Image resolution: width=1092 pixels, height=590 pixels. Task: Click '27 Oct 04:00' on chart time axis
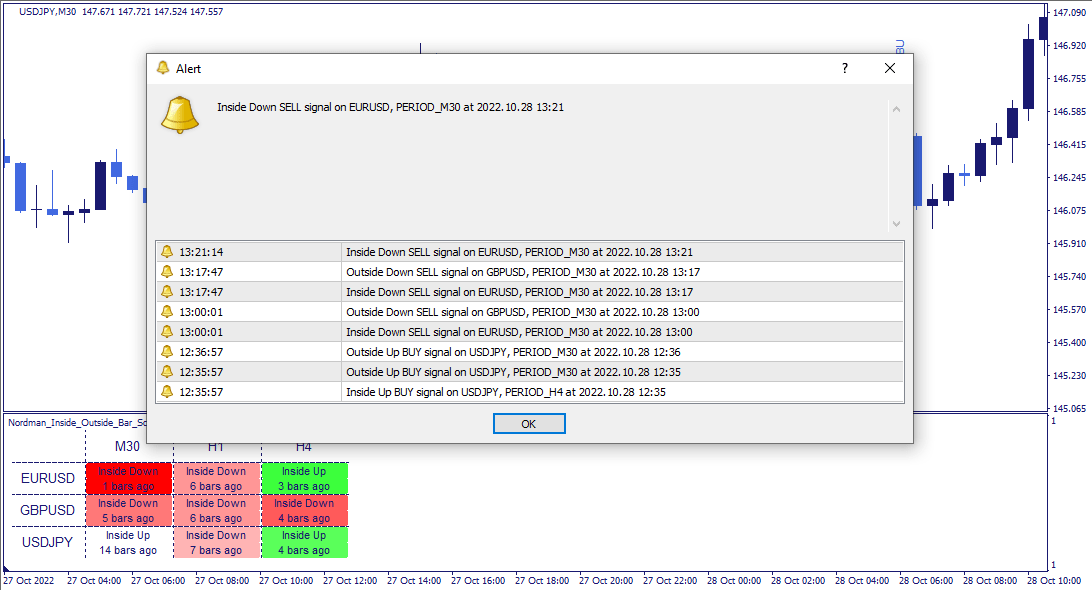tap(94, 580)
